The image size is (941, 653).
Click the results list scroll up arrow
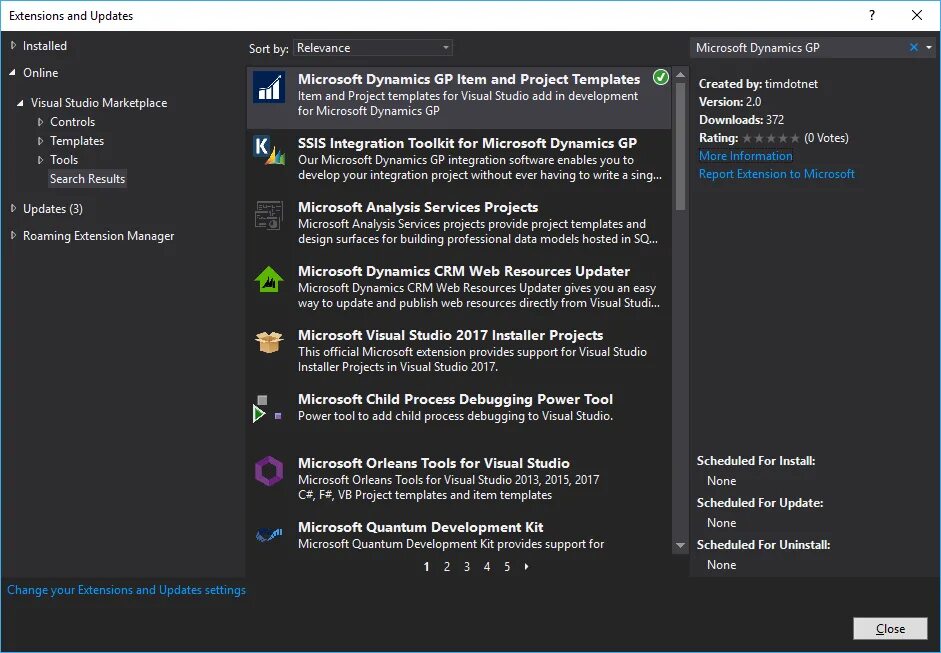(x=680, y=75)
